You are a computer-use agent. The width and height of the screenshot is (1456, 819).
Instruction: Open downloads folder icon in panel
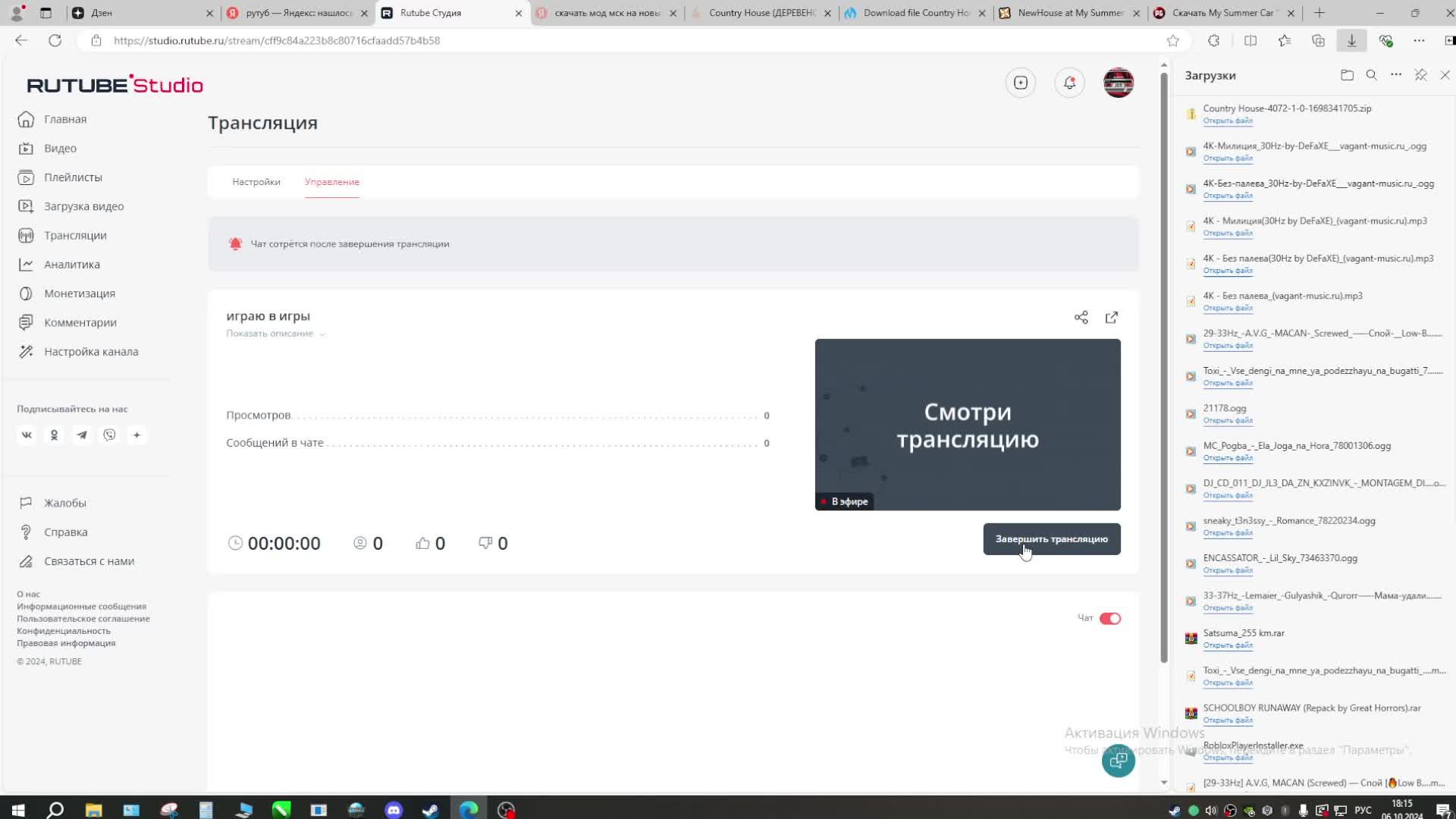1347,75
